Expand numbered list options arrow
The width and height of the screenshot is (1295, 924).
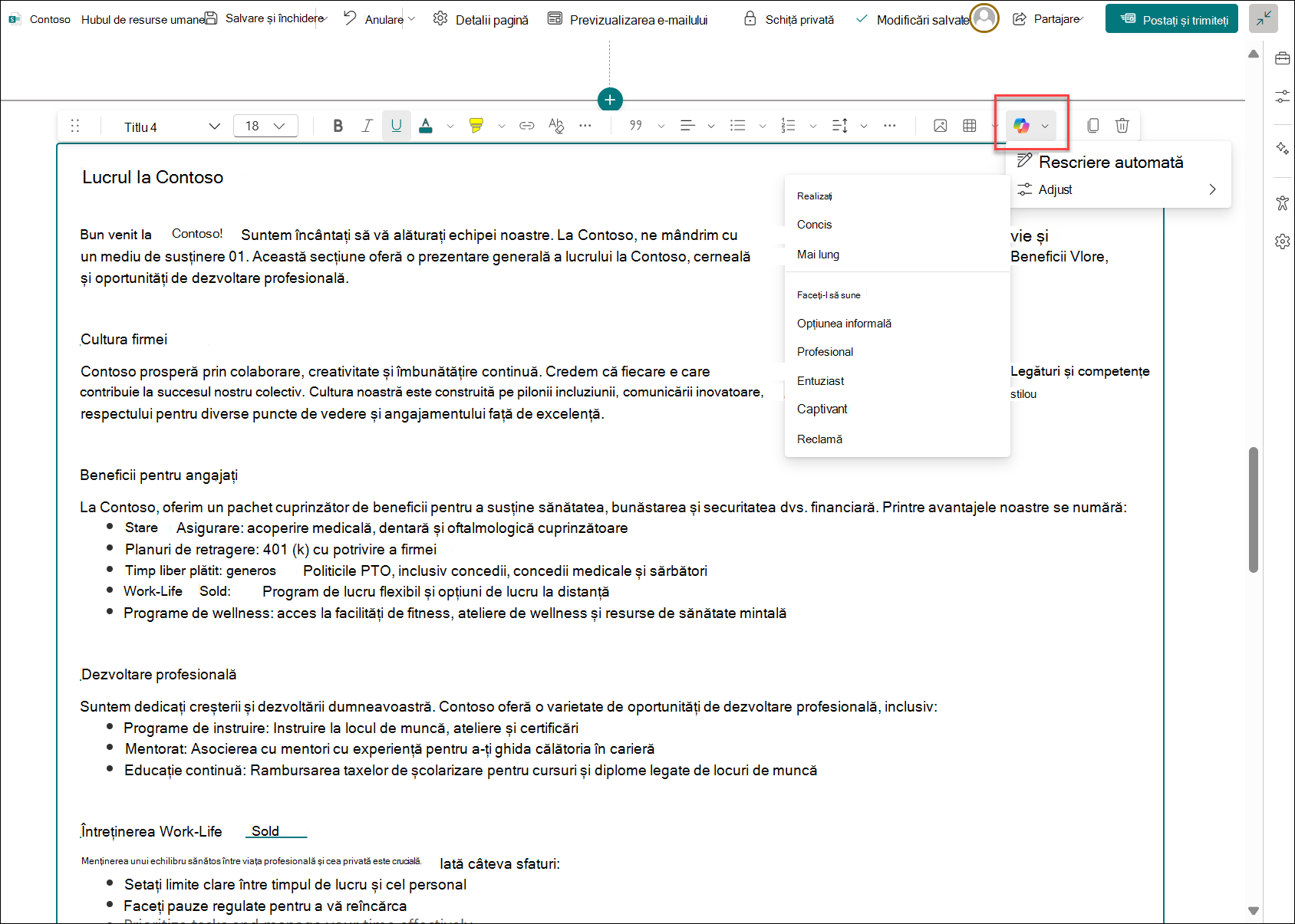[813, 126]
